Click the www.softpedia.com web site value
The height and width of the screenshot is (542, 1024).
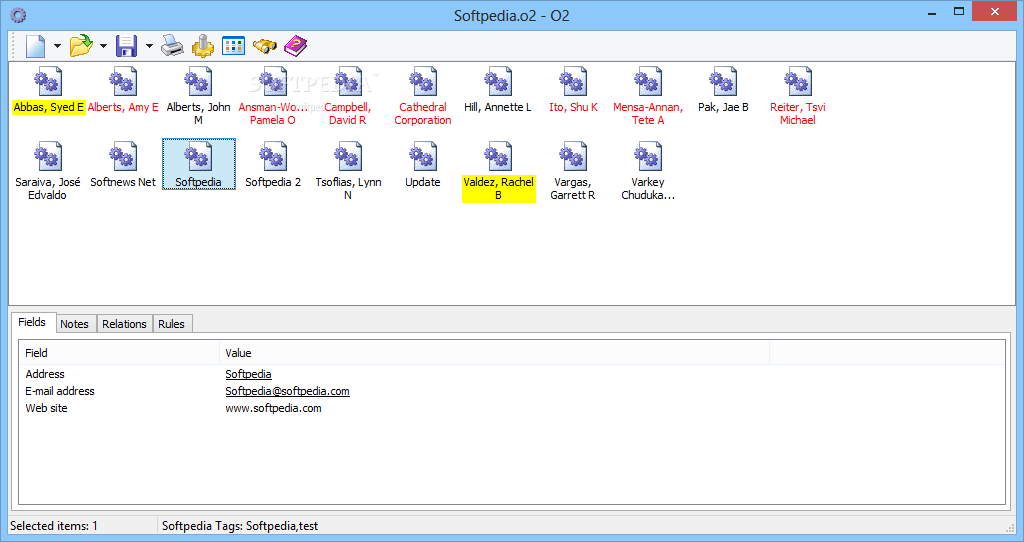pos(274,408)
